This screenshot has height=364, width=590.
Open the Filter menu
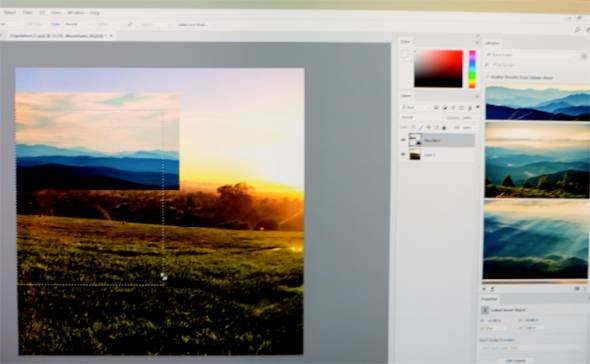point(27,12)
